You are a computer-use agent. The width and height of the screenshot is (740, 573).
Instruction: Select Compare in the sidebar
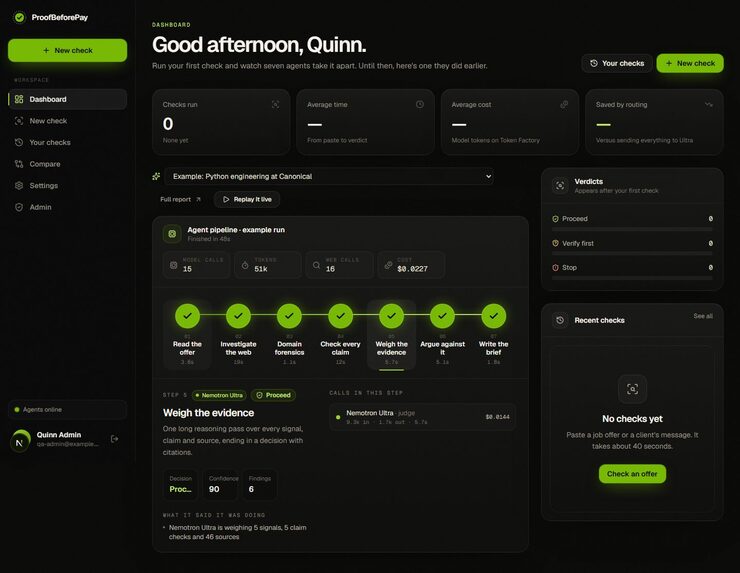[x=67, y=164]
